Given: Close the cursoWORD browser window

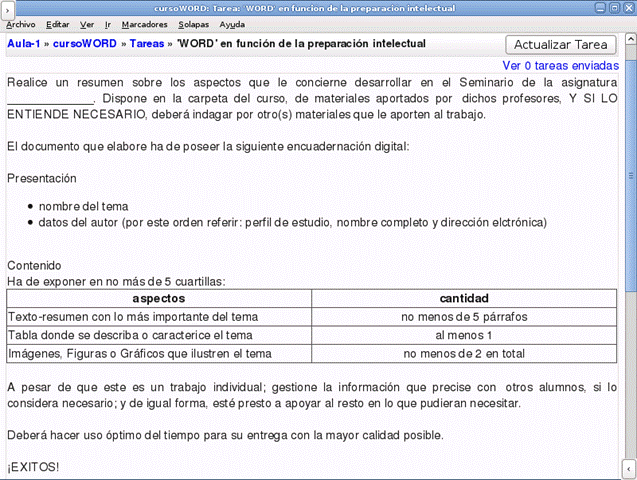Looking at the screenshot, I should [x=627, y=7].
